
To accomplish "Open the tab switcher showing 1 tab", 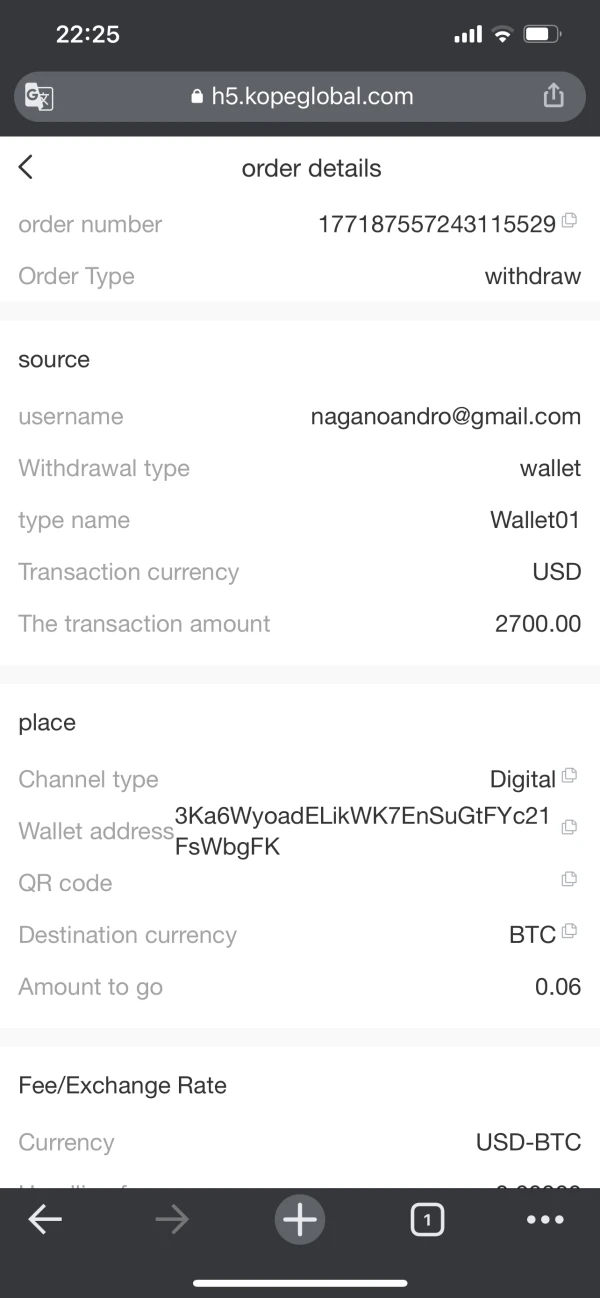I will [427, 1220].
